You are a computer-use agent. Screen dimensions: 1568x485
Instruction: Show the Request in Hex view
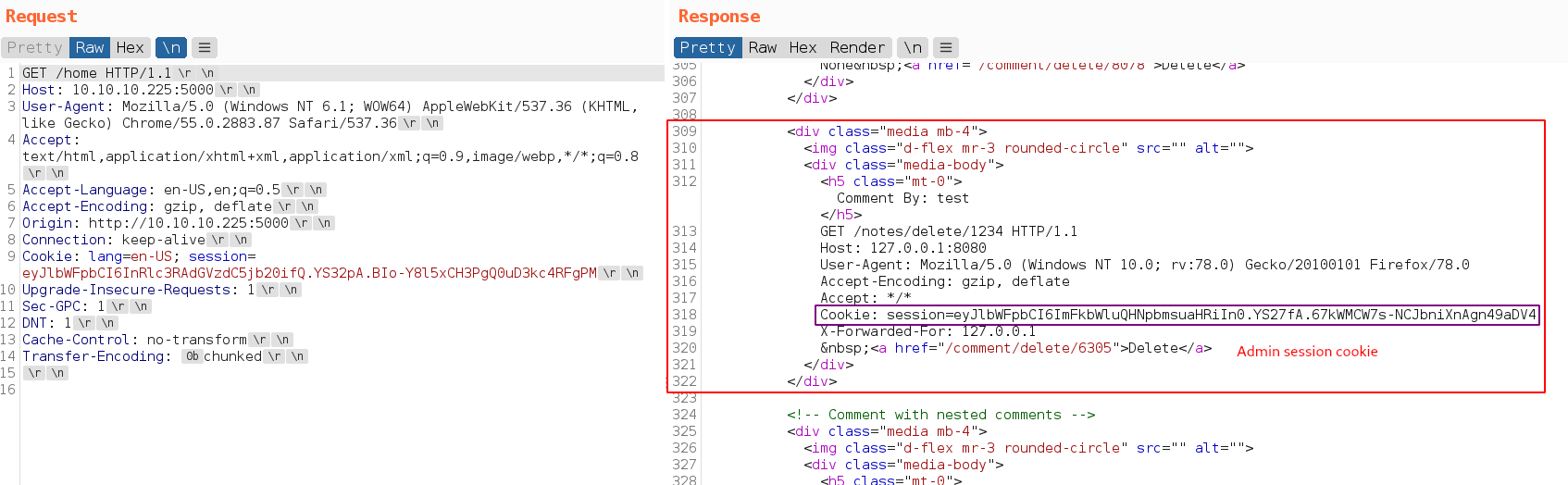(x=130, y=47)
